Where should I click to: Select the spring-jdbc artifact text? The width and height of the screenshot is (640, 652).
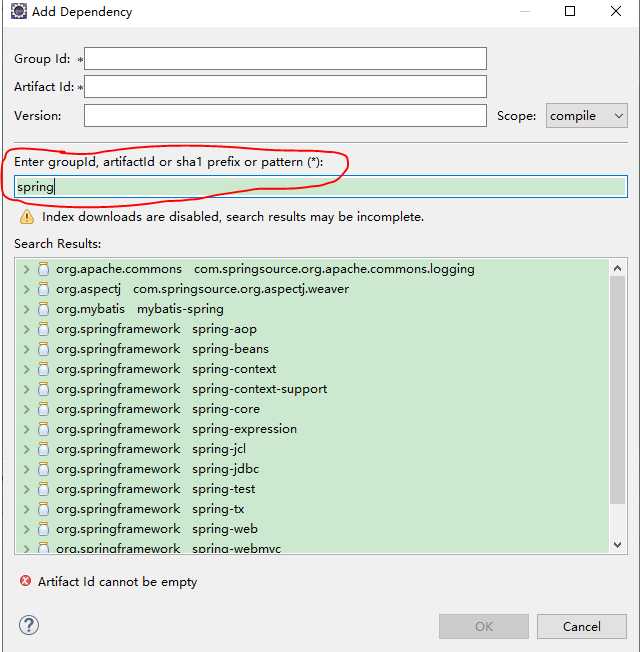[x=225, y=469]
